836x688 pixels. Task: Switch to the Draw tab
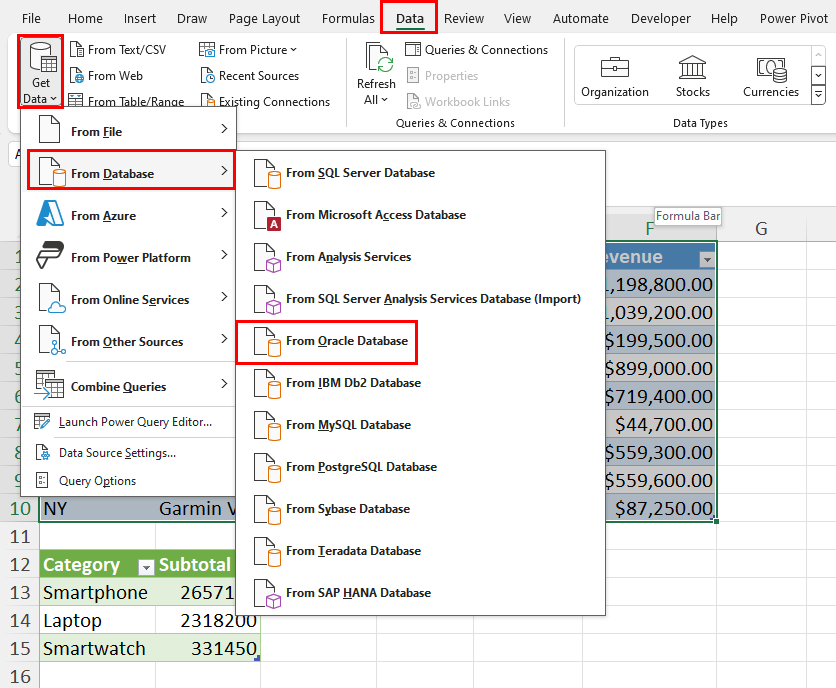point(192,19)
